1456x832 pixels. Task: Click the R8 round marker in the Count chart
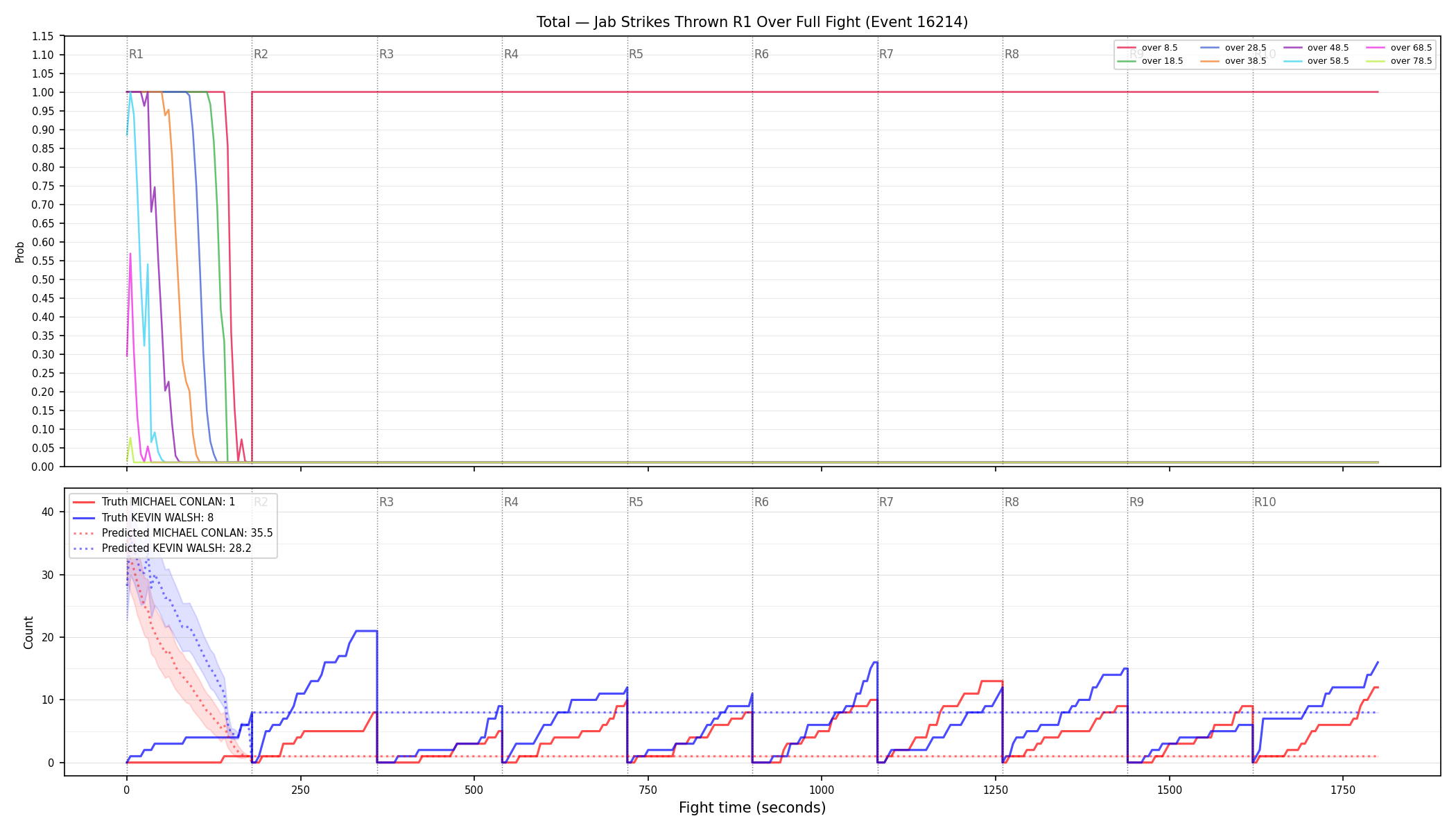(x=1012, y=502)
